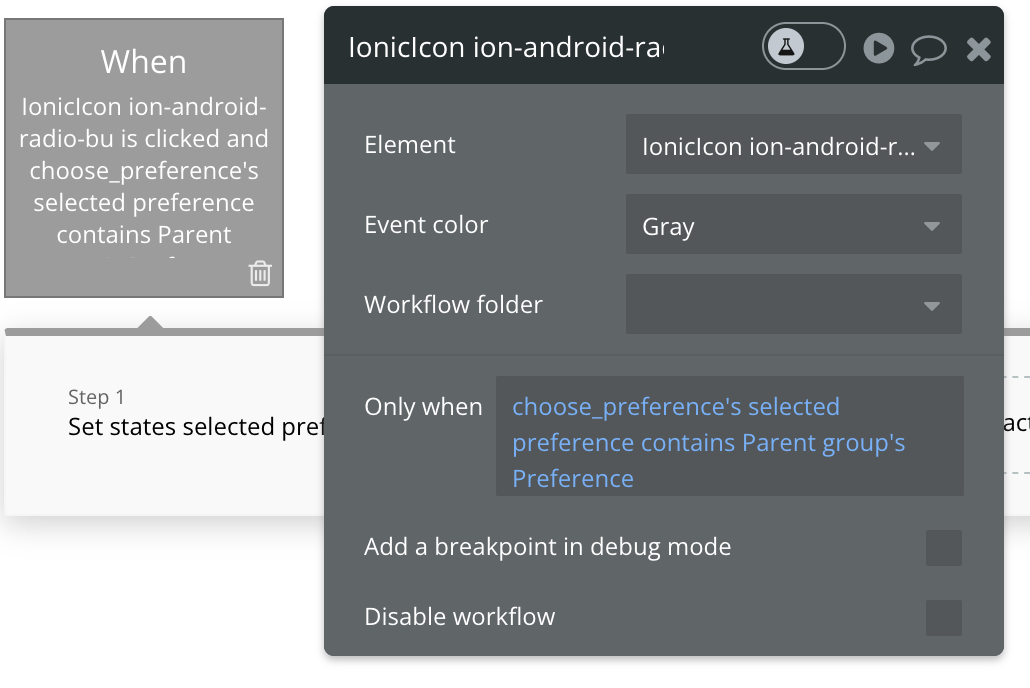Viewport: 1030px width, 688px height.
Task: Toggle the experimental flask switch
Action: click(x=803, y=47)
